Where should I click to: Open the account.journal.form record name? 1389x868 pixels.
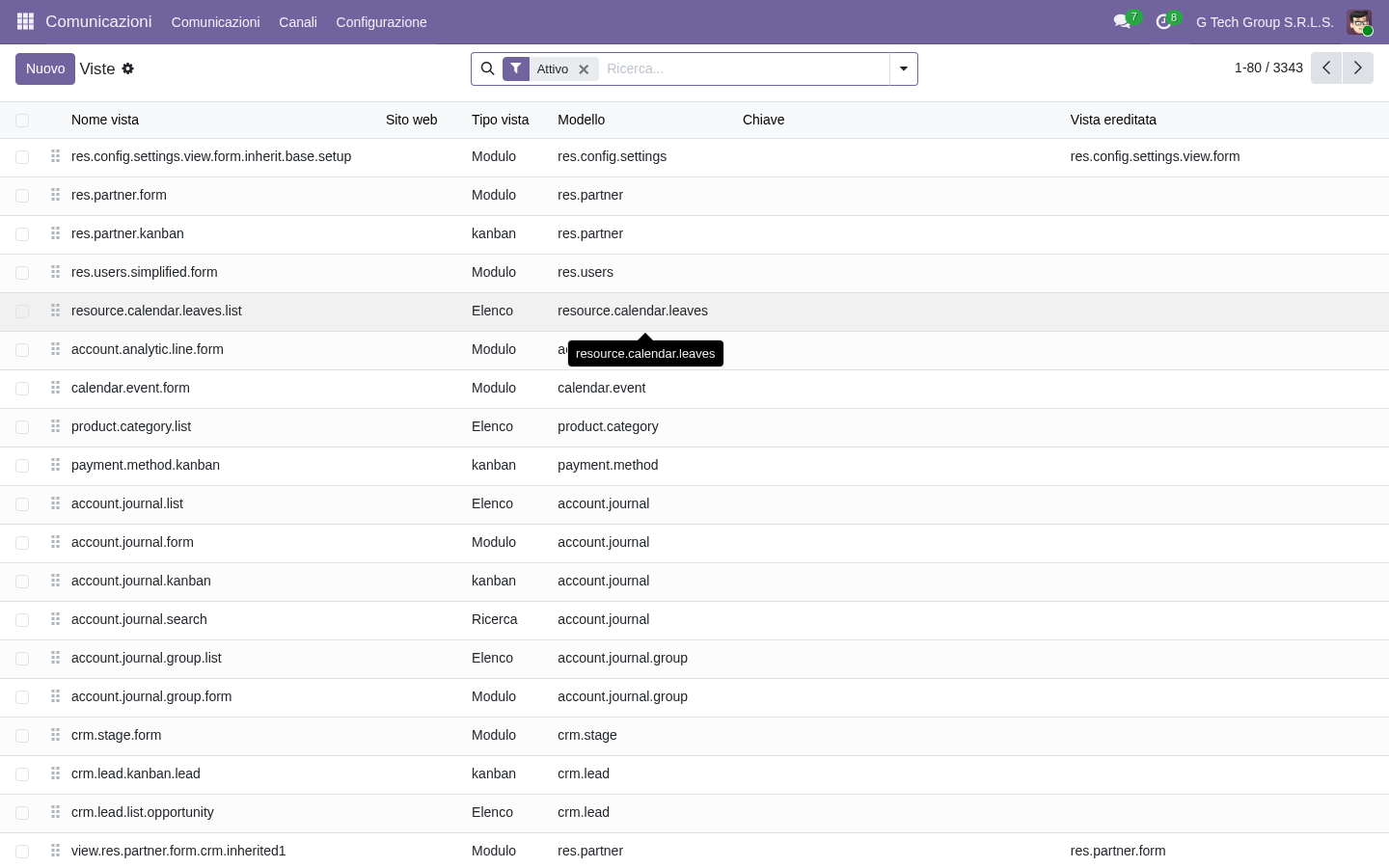pyautogui.click(x=132, y=542)
